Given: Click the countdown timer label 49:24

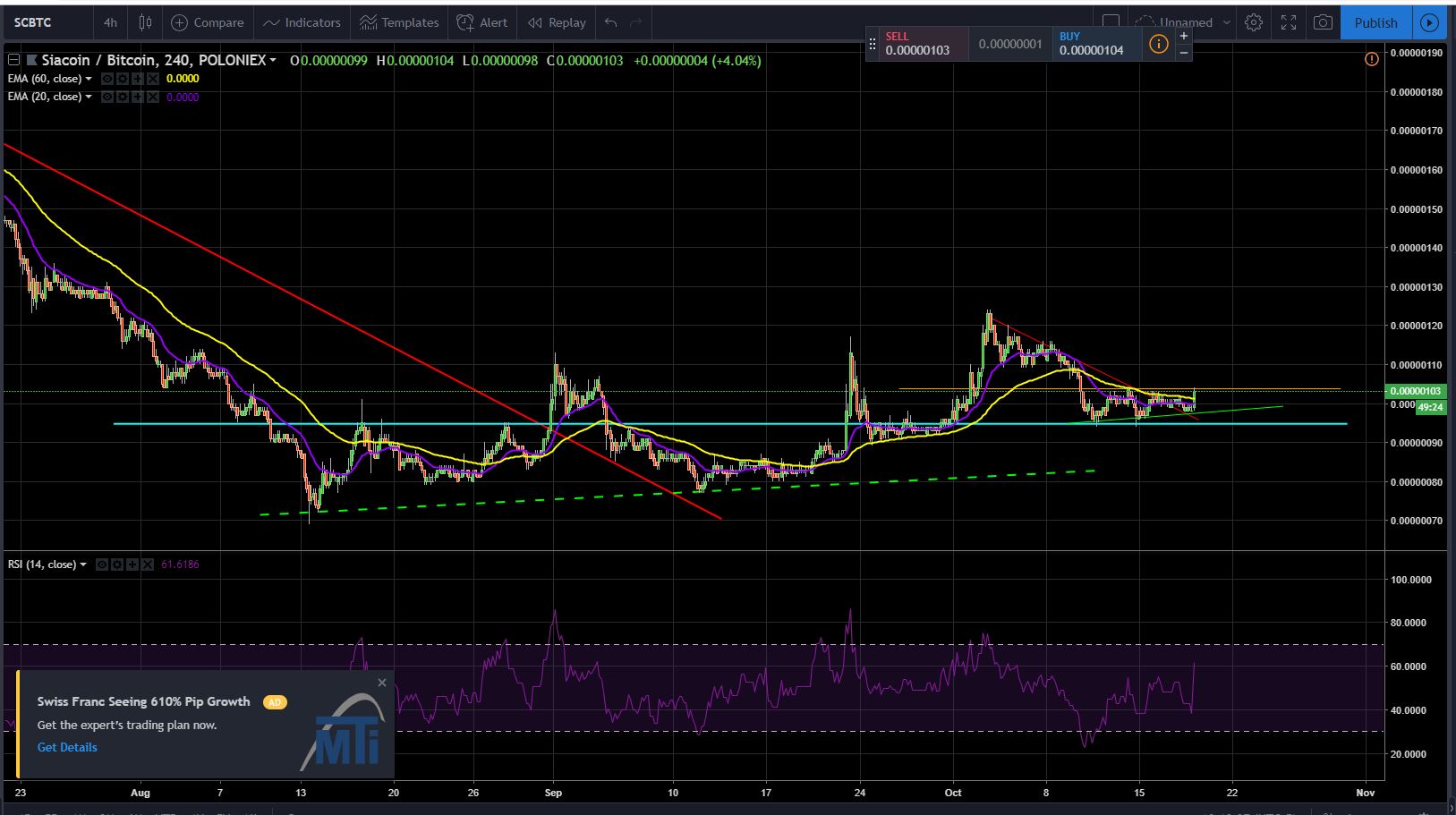Looking at the screenshot, I should point(1430,407).
